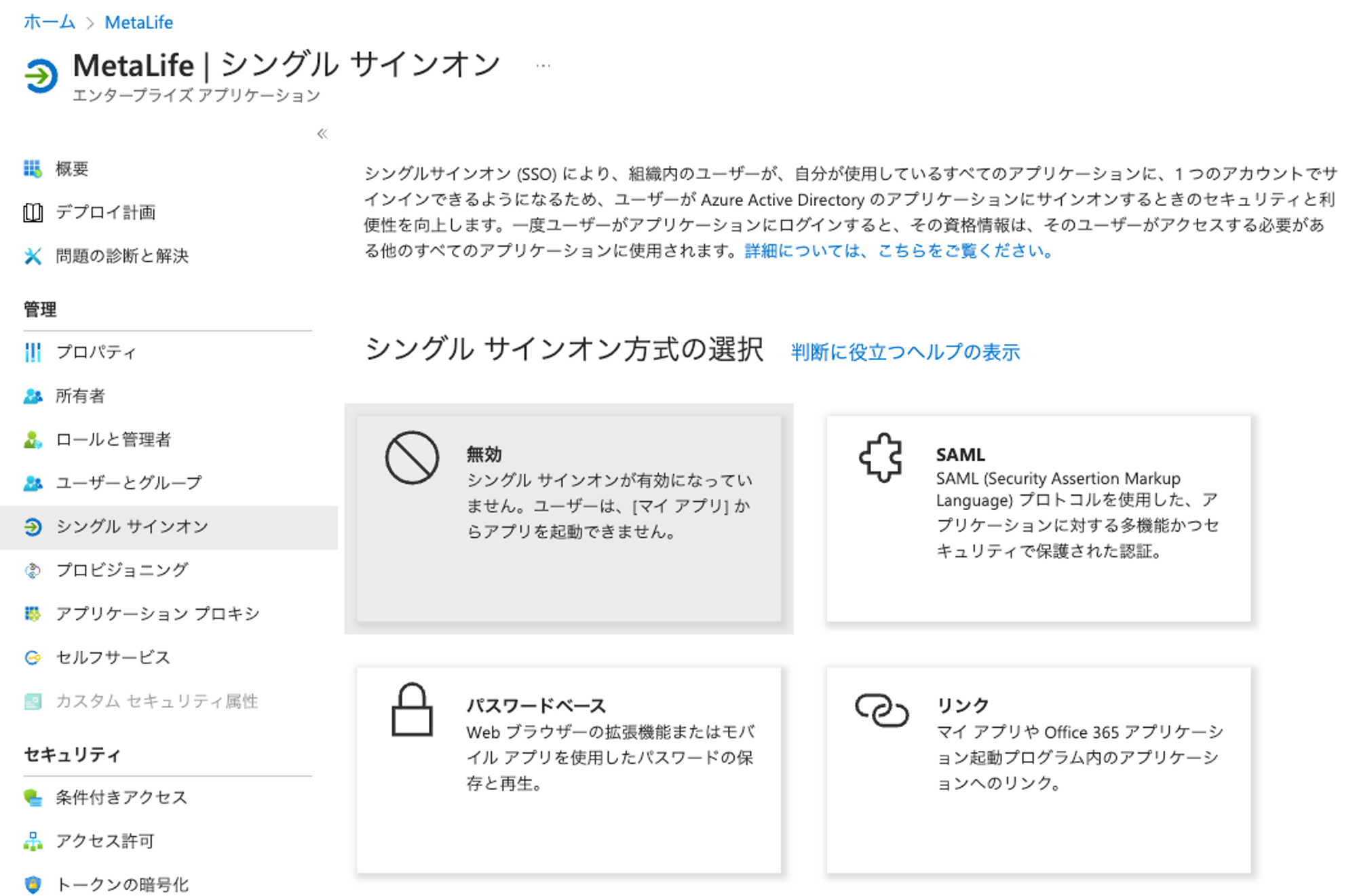Image resolution: width=1357 pixels, height=896 pixels.
Task: Select シングル サインオン menu item
Action: [168, 527]
